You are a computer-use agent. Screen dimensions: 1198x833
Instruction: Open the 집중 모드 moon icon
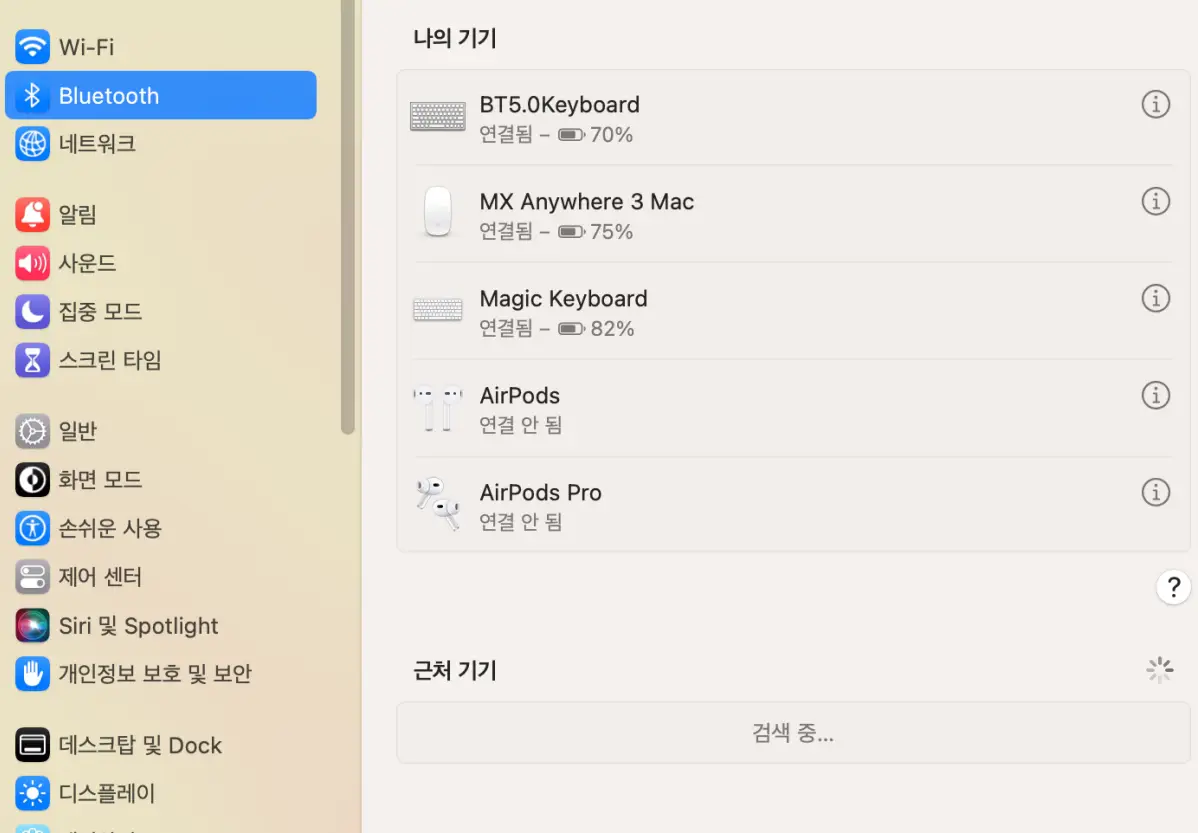pyautogui.click(x=32, y=312)
